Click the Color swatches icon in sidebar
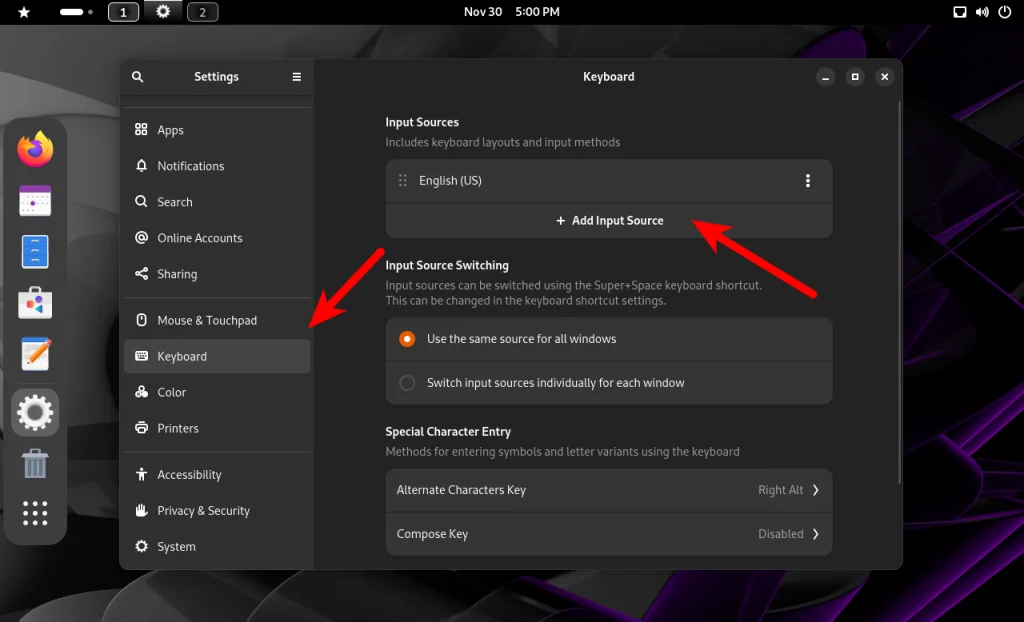Image resolution: width=1024 pixels, height=622 pixels. pyautogui.click(x=141, y=391)
